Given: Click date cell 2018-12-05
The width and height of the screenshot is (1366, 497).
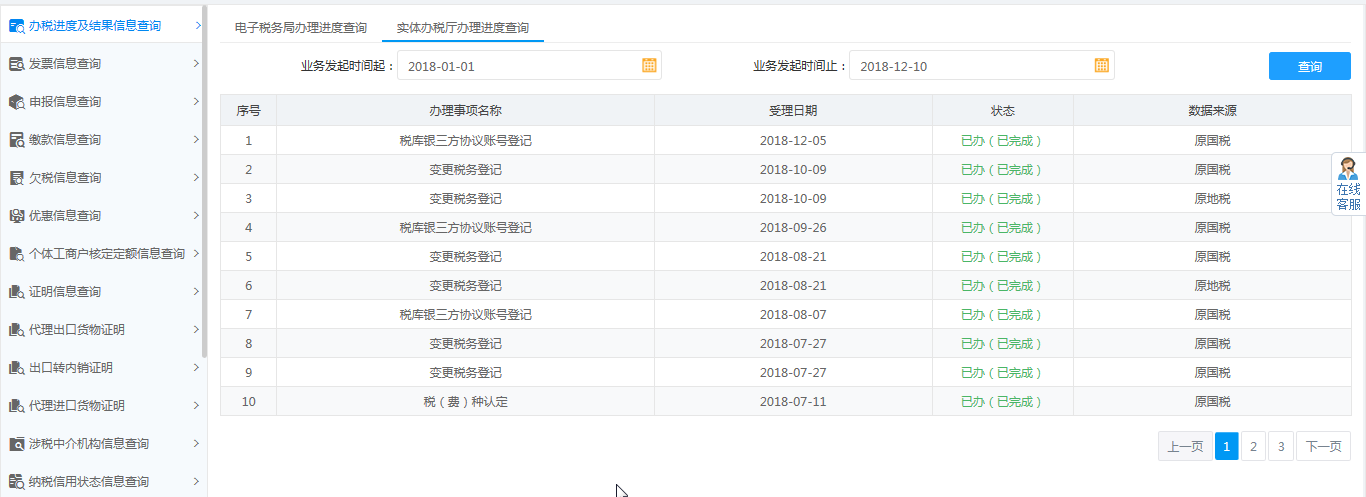Looking at the screenshot, I should [793, 141].
